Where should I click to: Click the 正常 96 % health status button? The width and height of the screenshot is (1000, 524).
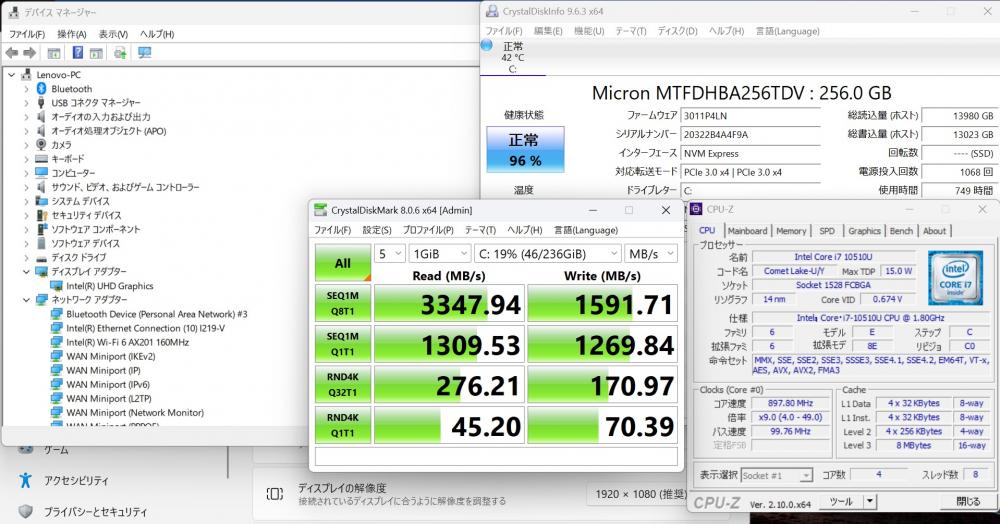[525, 149]
